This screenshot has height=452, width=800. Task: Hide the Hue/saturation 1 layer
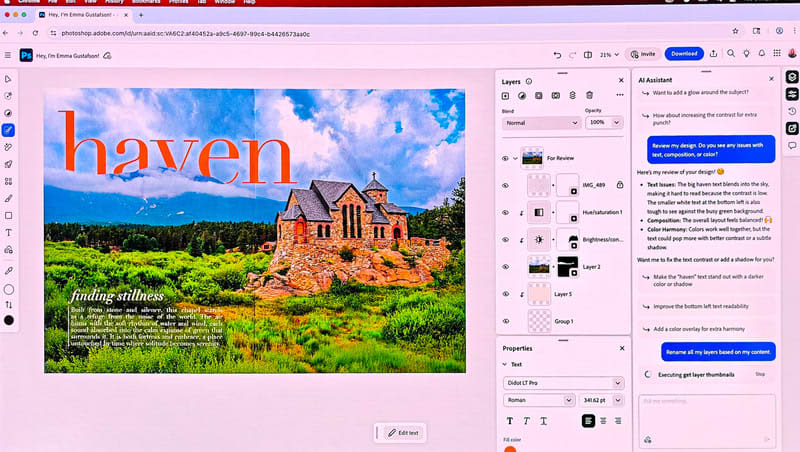tap(505, 212)
